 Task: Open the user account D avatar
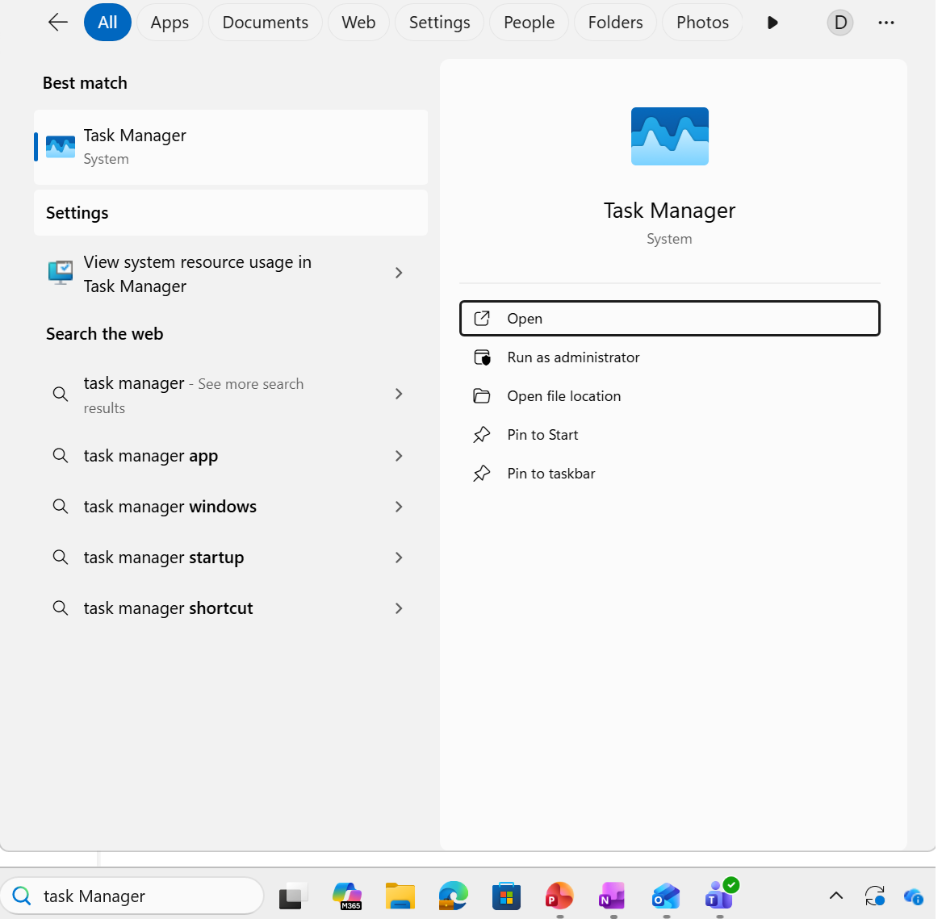(840, 23)
